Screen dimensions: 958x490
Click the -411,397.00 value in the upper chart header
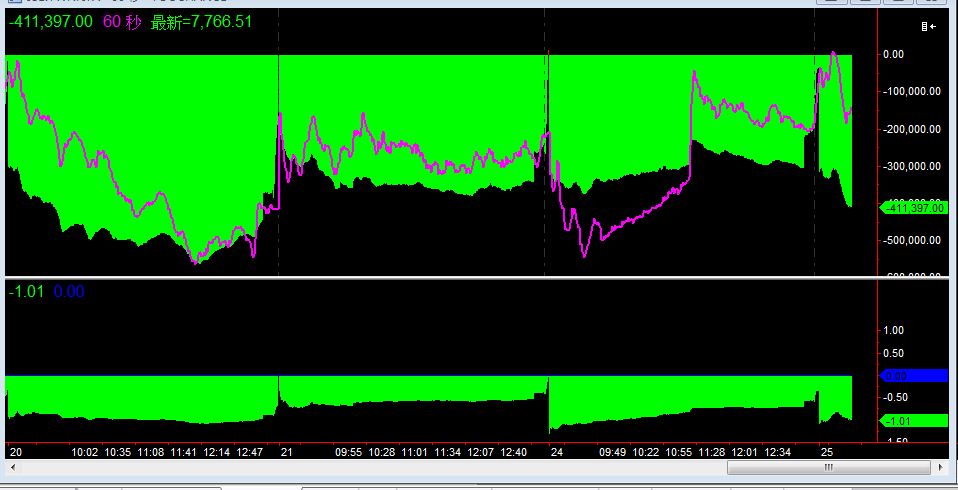[x=51, y=22]
